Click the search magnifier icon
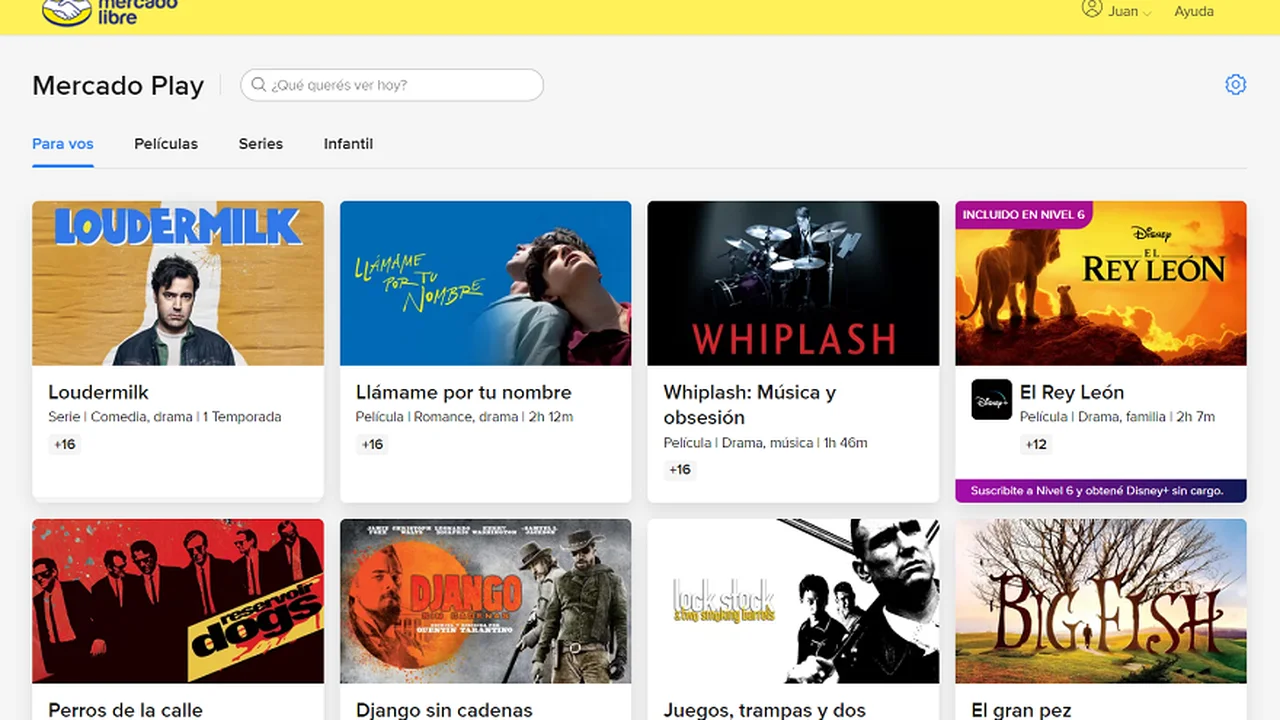The width and height of the screenshot is (1280, 720). [259, 84]
